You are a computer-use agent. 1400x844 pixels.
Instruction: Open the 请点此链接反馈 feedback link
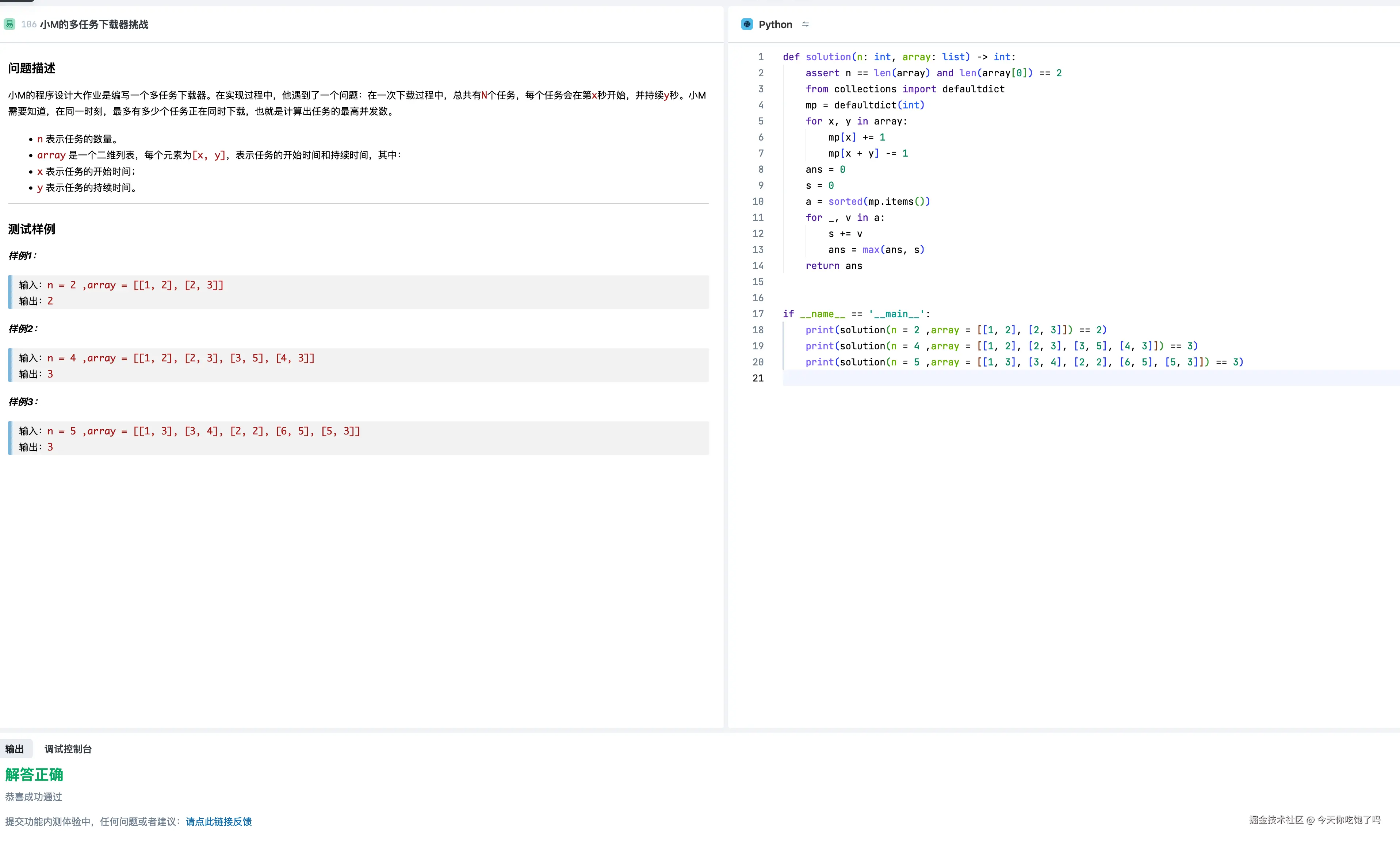click(218, 821)
